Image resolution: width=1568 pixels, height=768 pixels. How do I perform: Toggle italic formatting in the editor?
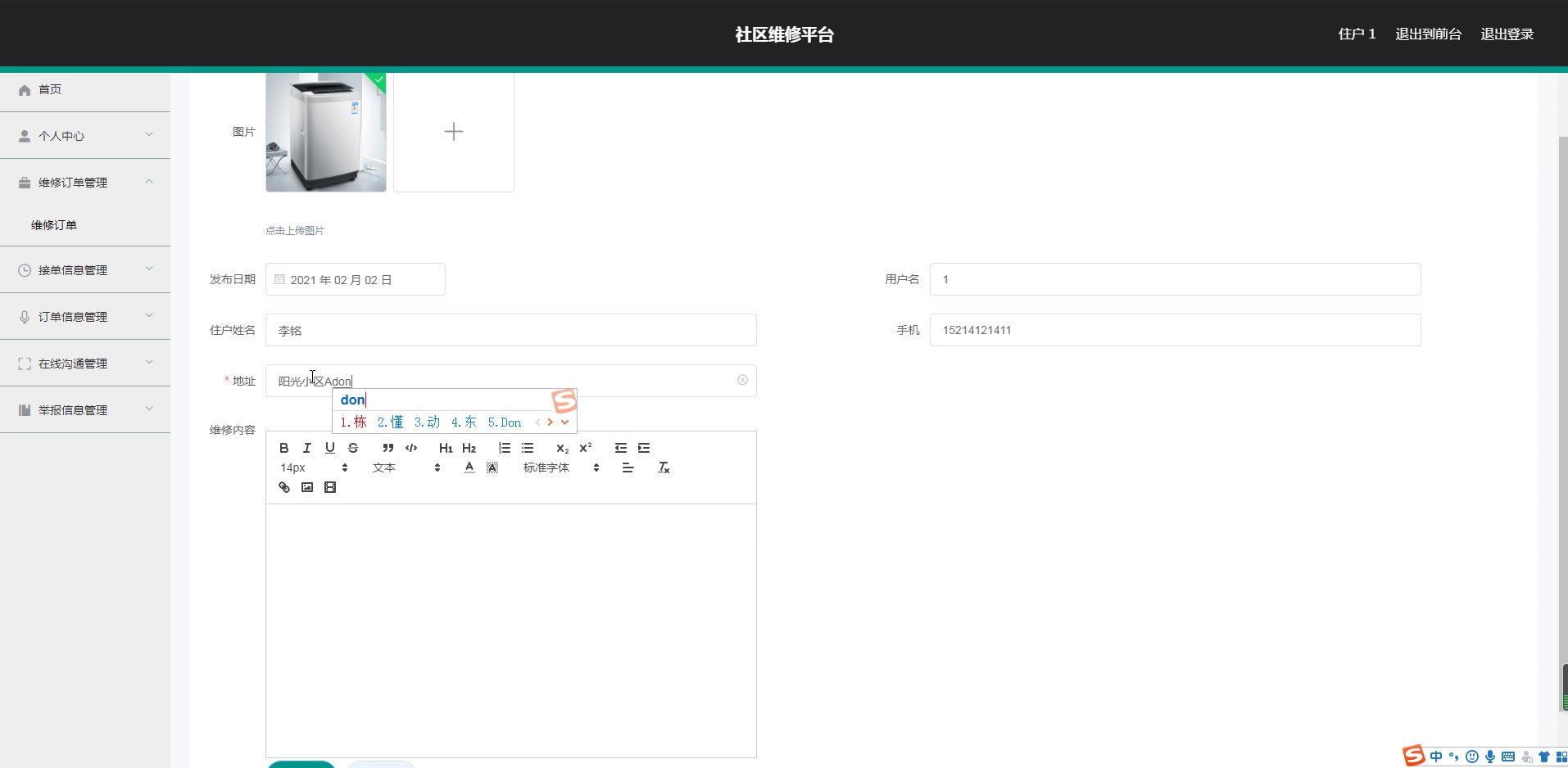pyautogui.click(x=307, y=448)
